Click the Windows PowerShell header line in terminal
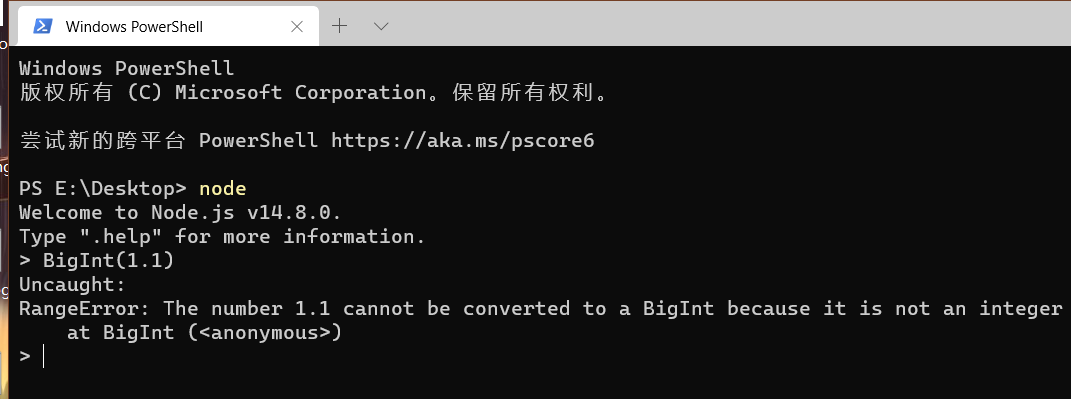 pyautogui.click(x=126, y=68)
